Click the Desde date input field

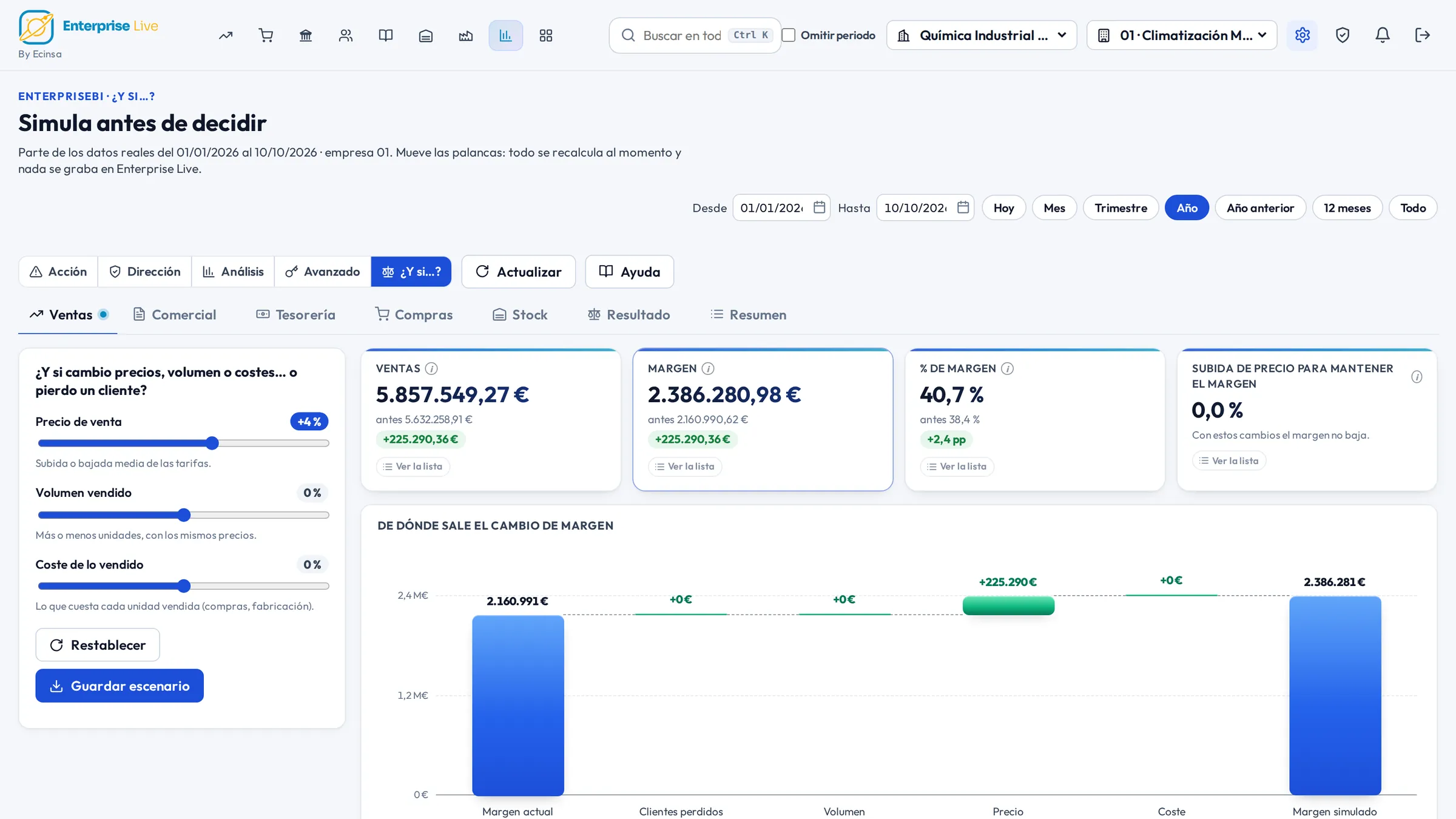click(781, 207)
